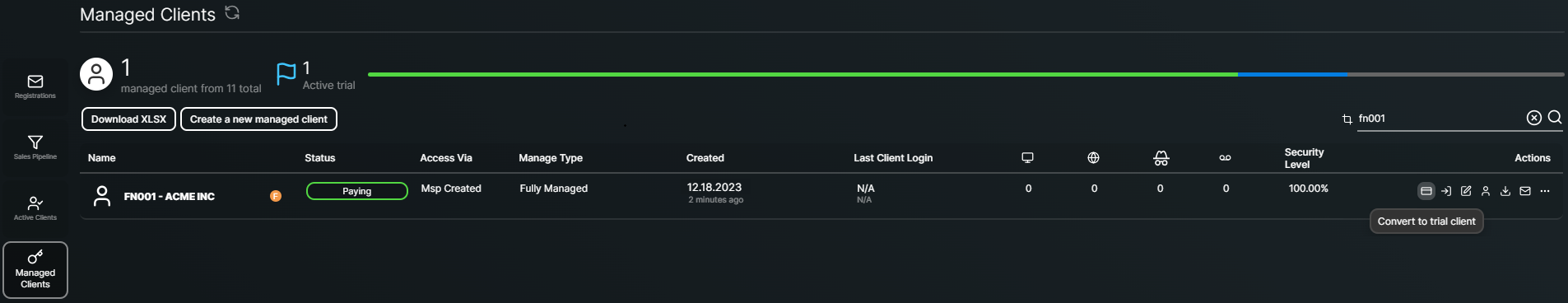Go to Active Clients in sidebar

35,208
